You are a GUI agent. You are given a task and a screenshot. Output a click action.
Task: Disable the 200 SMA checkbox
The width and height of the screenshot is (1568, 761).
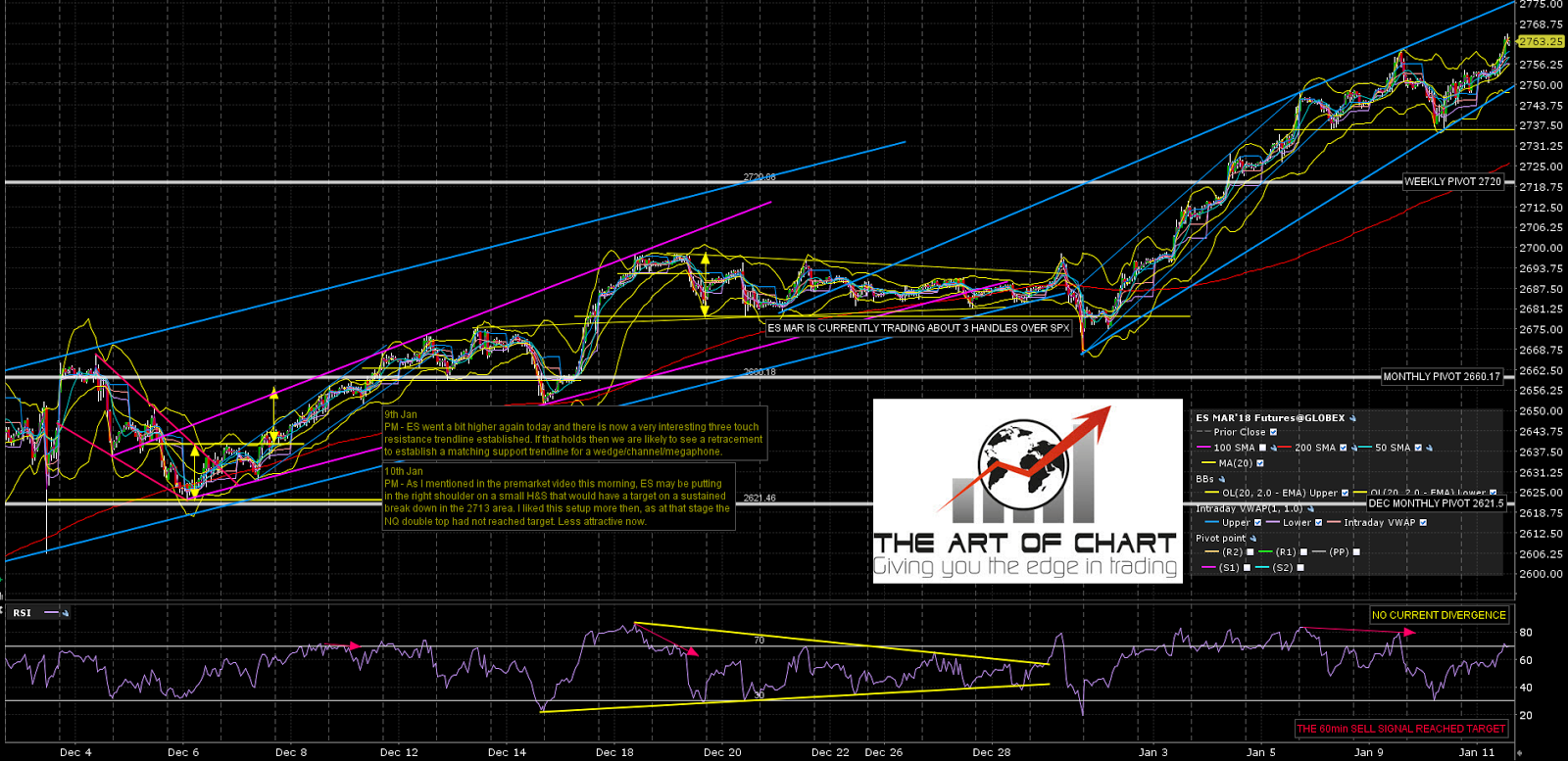(x=1343, y=448)
